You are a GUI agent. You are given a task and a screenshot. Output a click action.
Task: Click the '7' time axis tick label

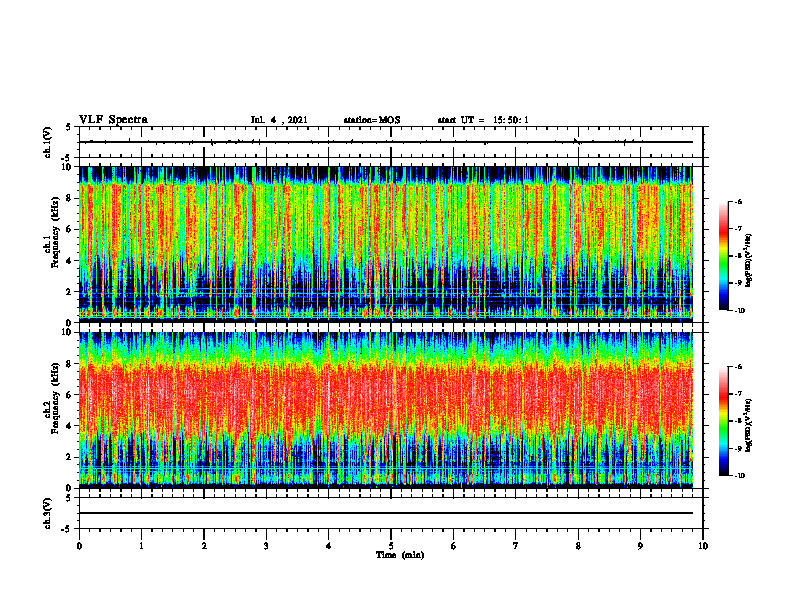pyautogui.click(x=516, y=546)
